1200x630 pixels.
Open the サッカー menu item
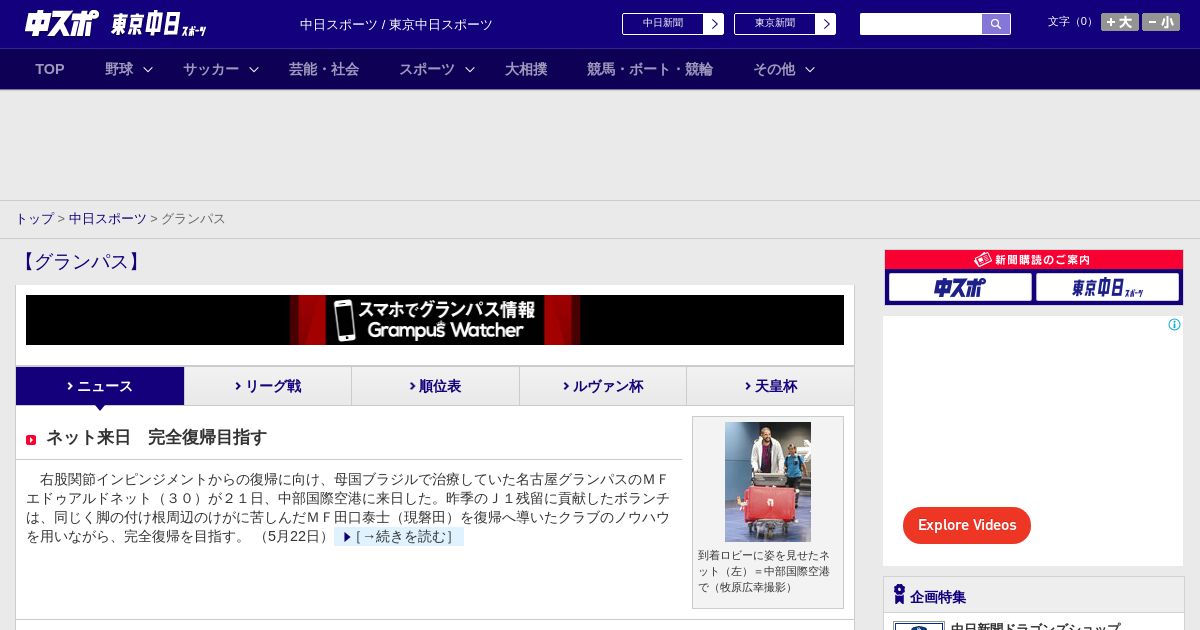(211, 69)
